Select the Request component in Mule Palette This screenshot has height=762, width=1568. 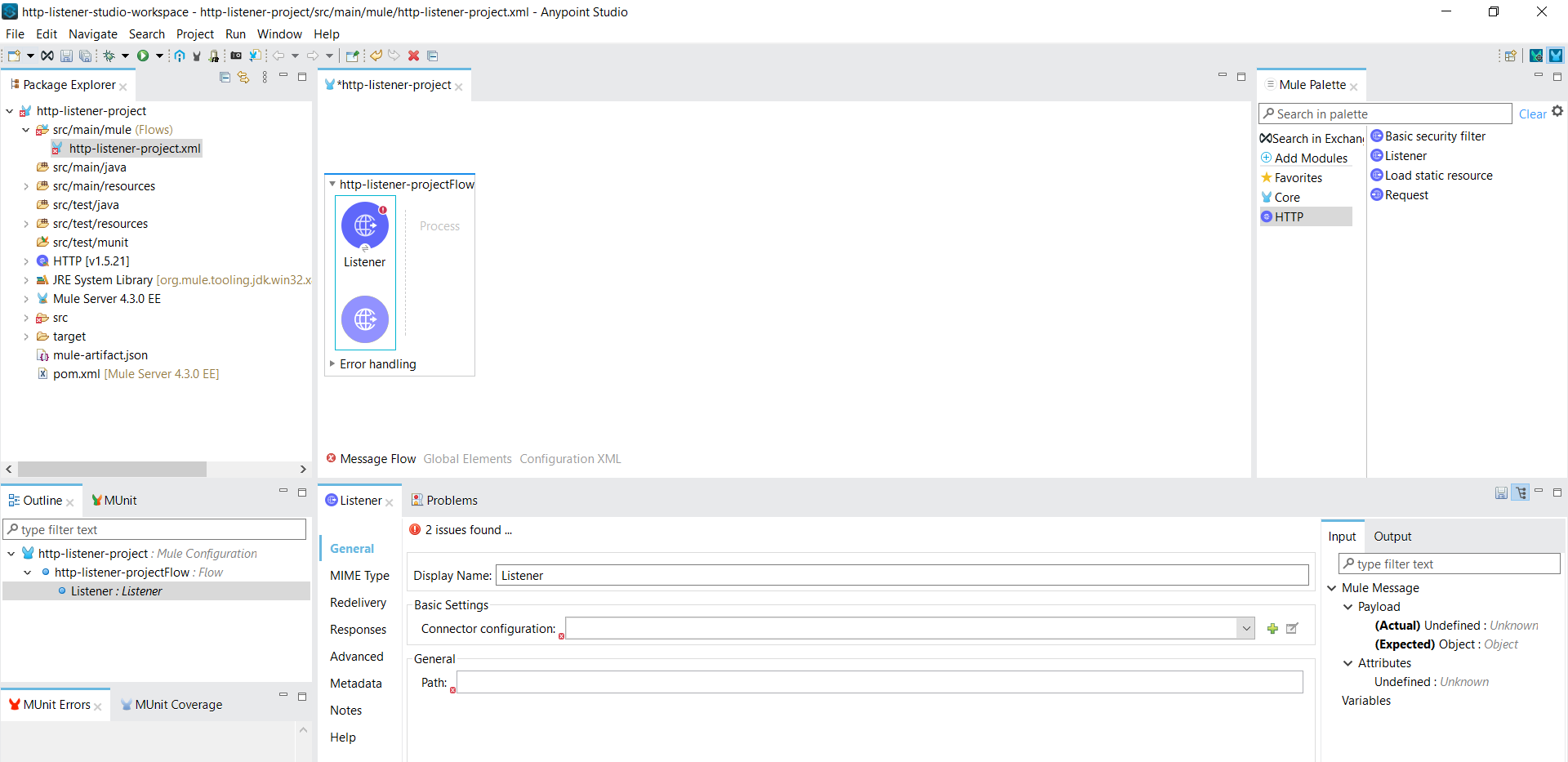click(x=1406, y=194)
